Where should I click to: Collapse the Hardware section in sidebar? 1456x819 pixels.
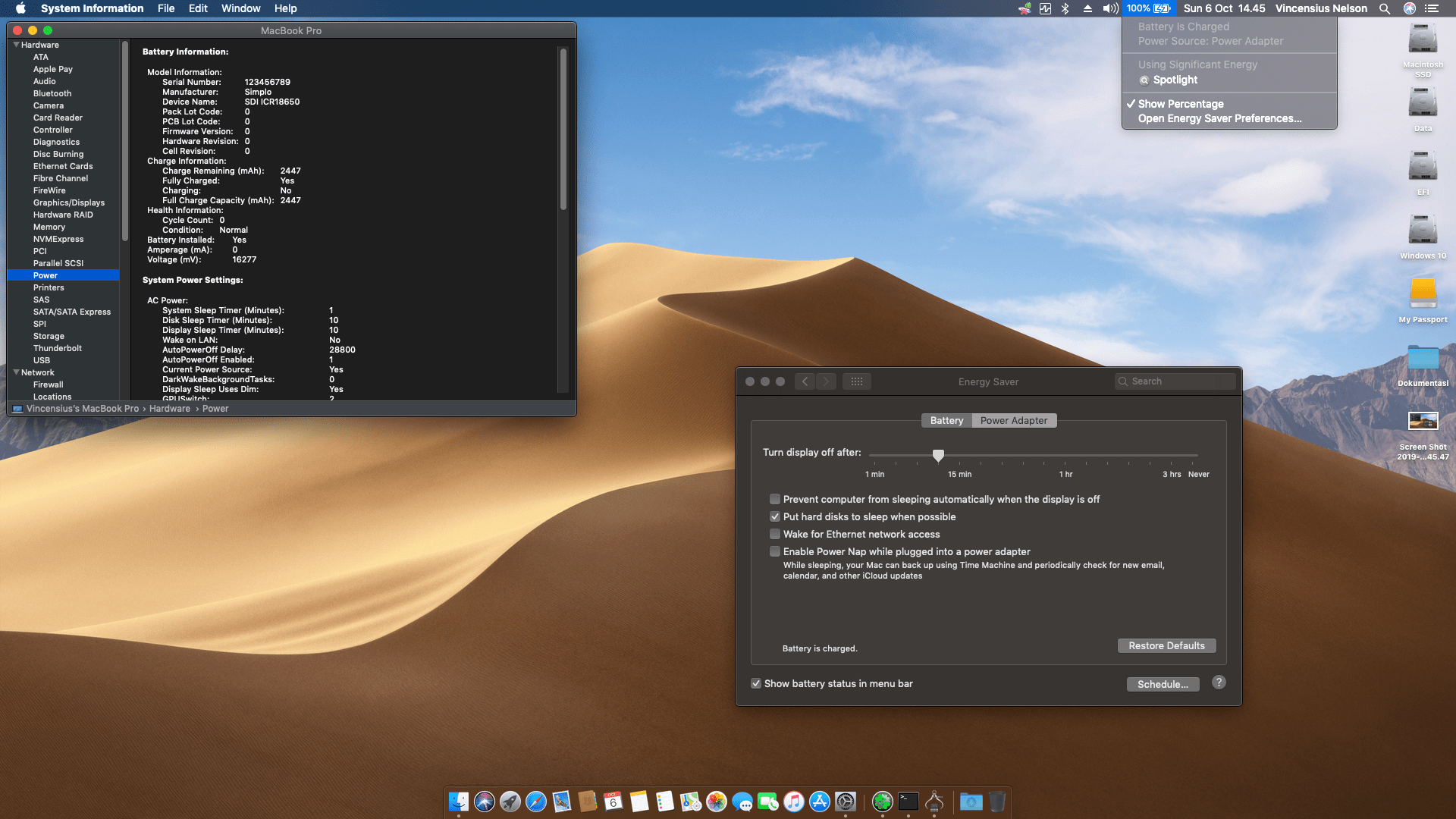click(x=15, y=45)
